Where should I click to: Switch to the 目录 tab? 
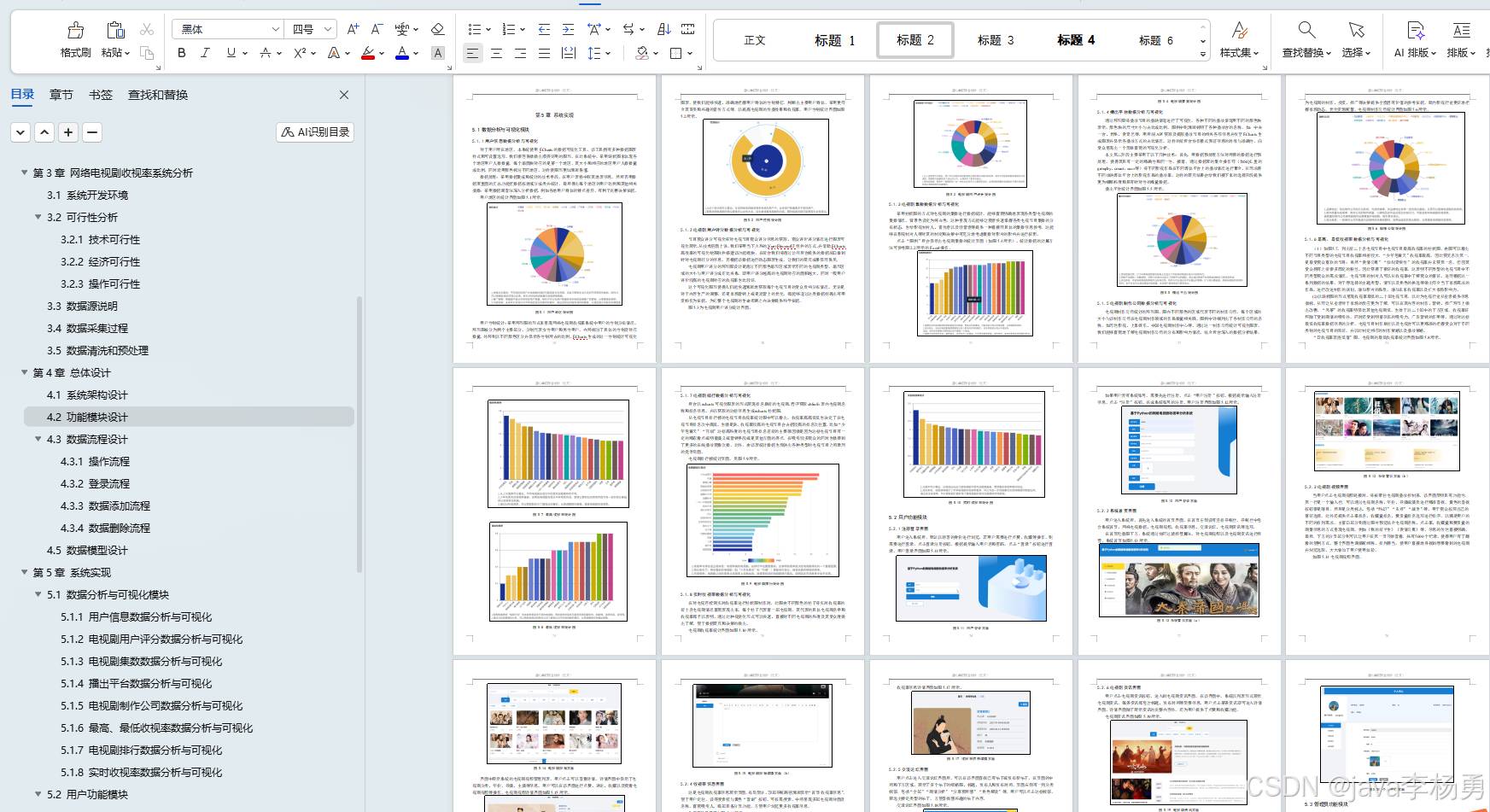[x=22, y=95]
